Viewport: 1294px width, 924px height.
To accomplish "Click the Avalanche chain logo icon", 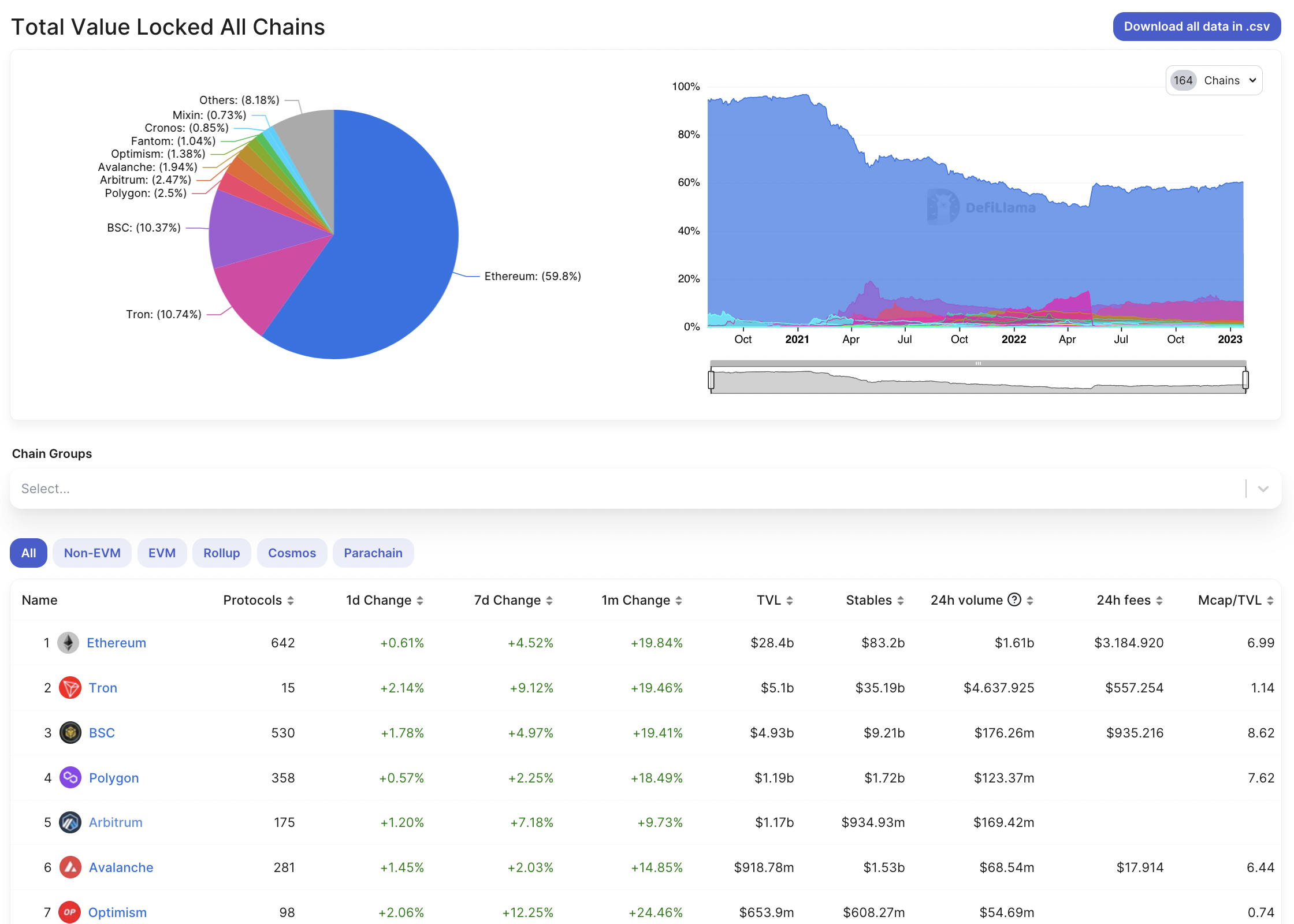I will point(70,867).
